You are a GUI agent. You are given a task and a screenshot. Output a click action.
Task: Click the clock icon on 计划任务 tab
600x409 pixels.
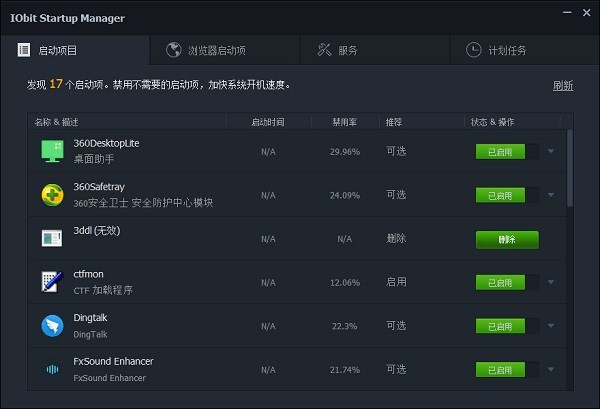(x=473, y=50)
